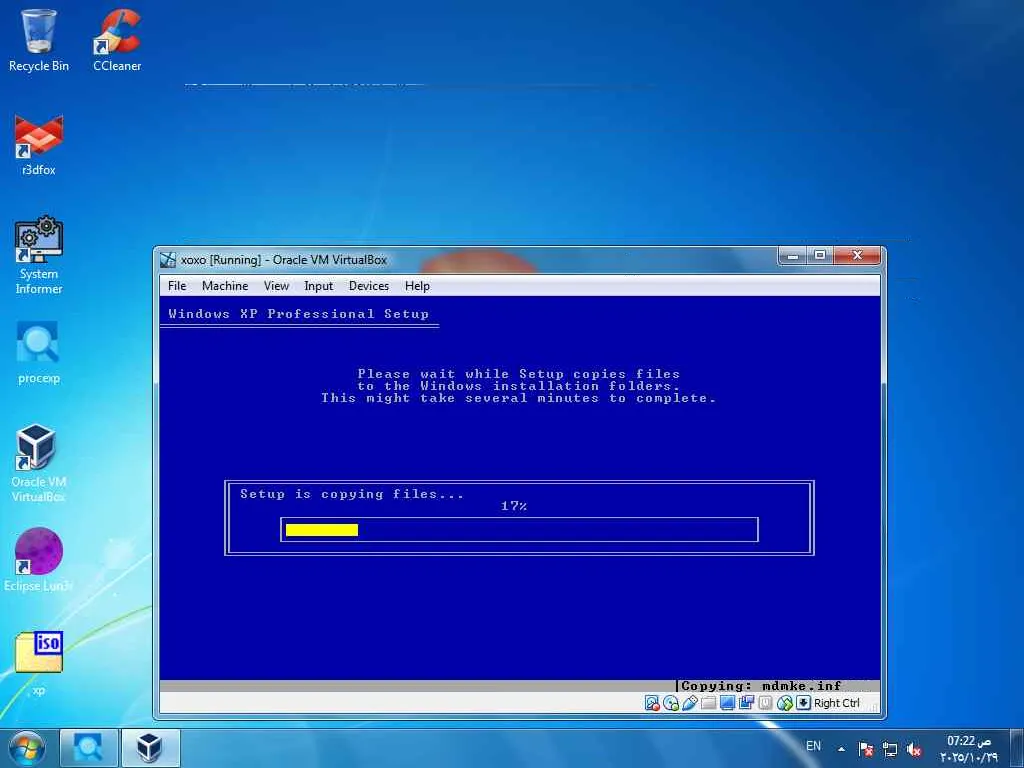Click the recording status indicator icon
This screenshot has width=1024, height=768.
pyautogui.click(x=765, y=703)
